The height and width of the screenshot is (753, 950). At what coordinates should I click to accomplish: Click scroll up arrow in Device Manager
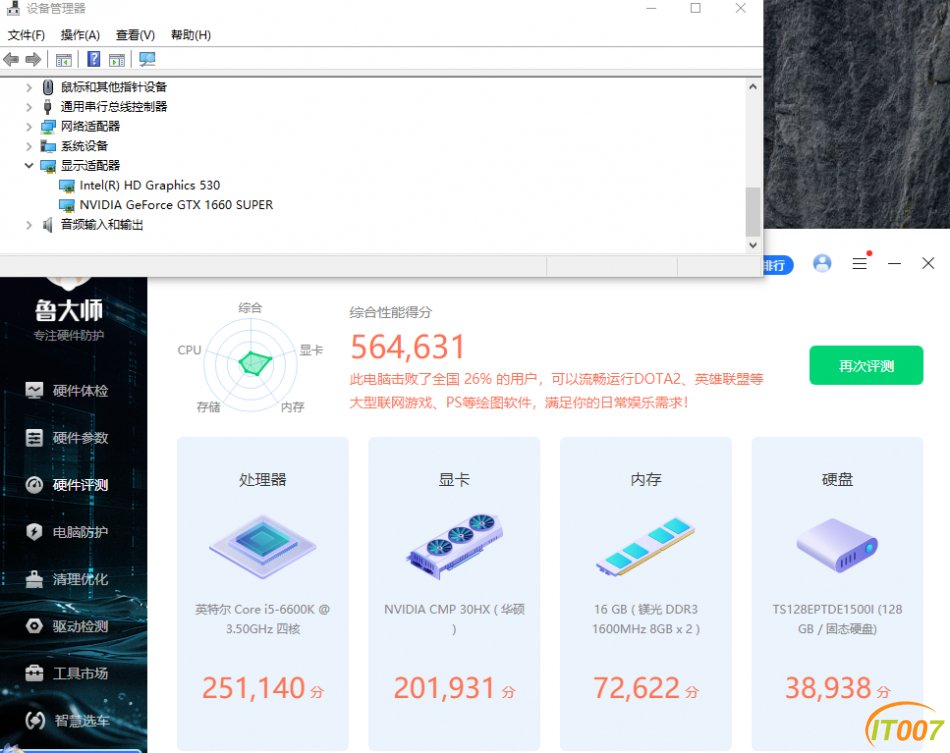tap(752, 87)
